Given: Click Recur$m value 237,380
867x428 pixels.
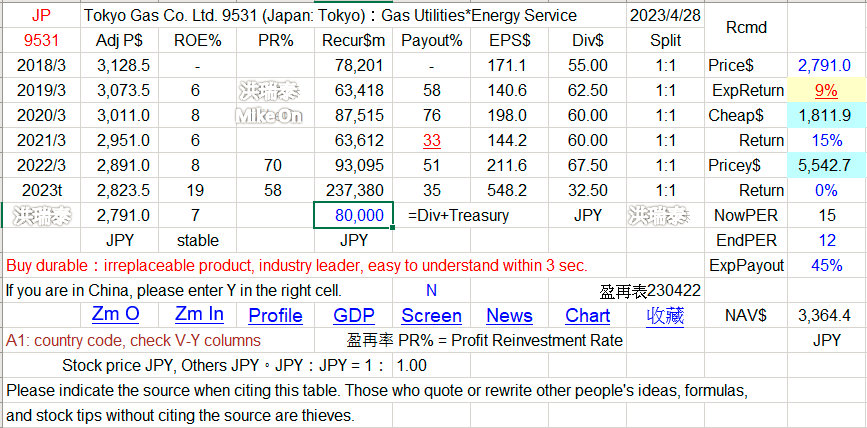Looking at the screenshot, I should [x=356, y=190].
